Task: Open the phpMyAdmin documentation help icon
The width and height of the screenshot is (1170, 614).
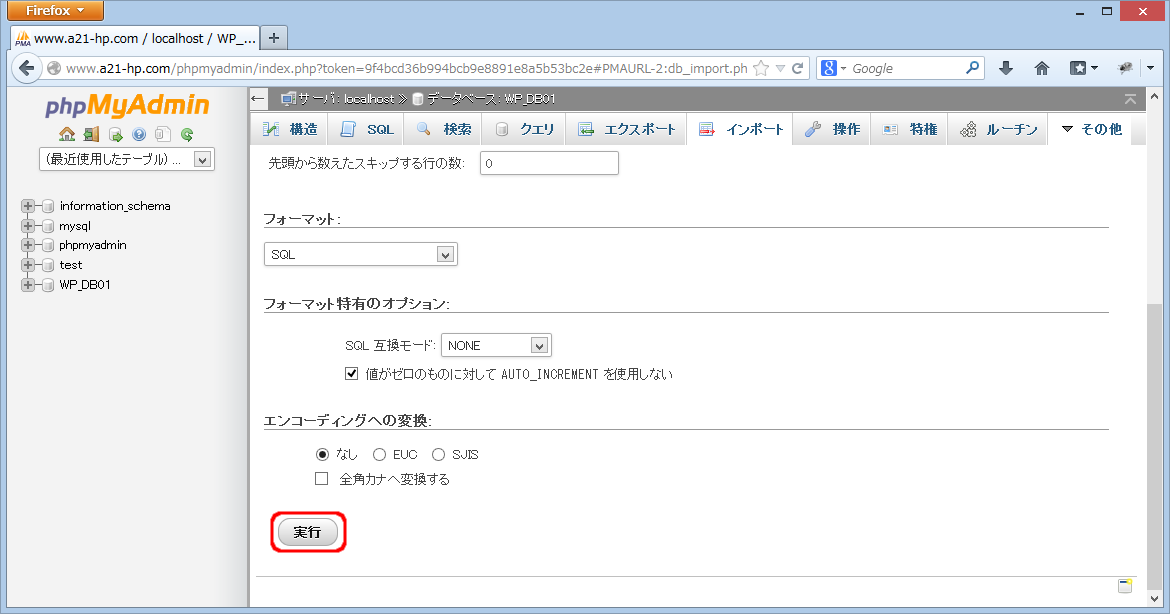Action: click(x=139, y=134)
